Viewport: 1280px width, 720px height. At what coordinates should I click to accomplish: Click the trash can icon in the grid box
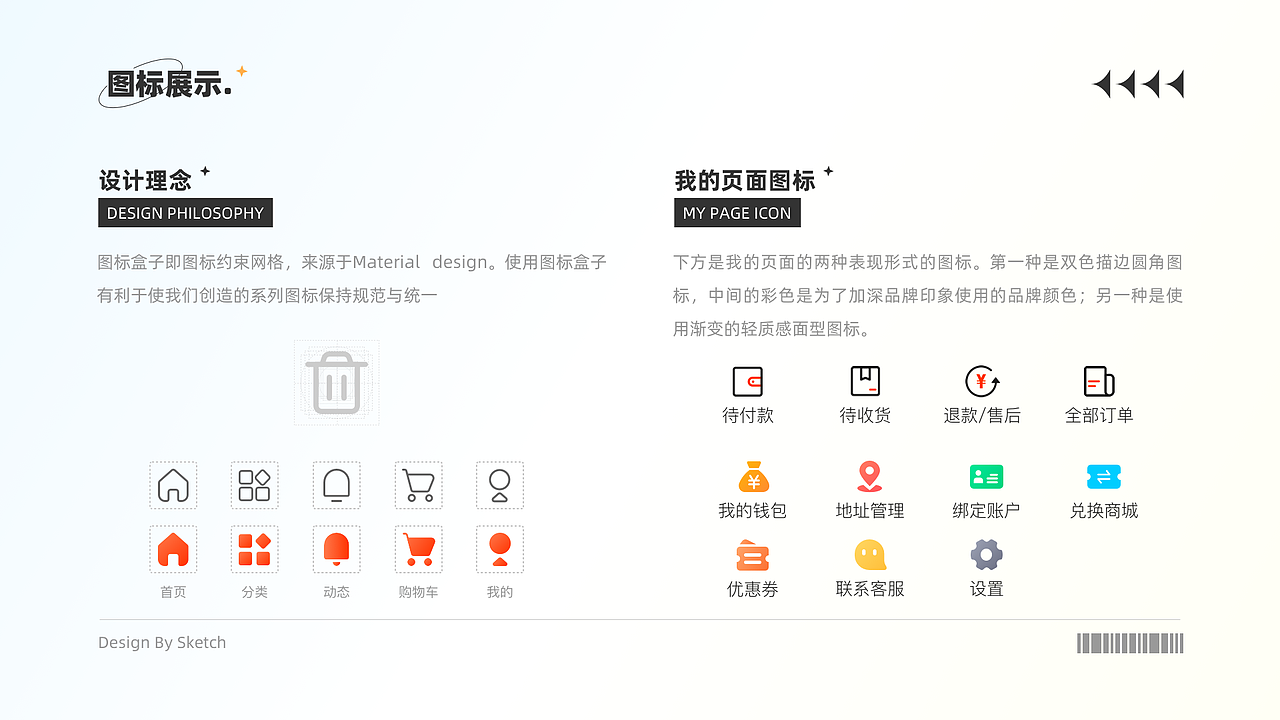(336, 381)
